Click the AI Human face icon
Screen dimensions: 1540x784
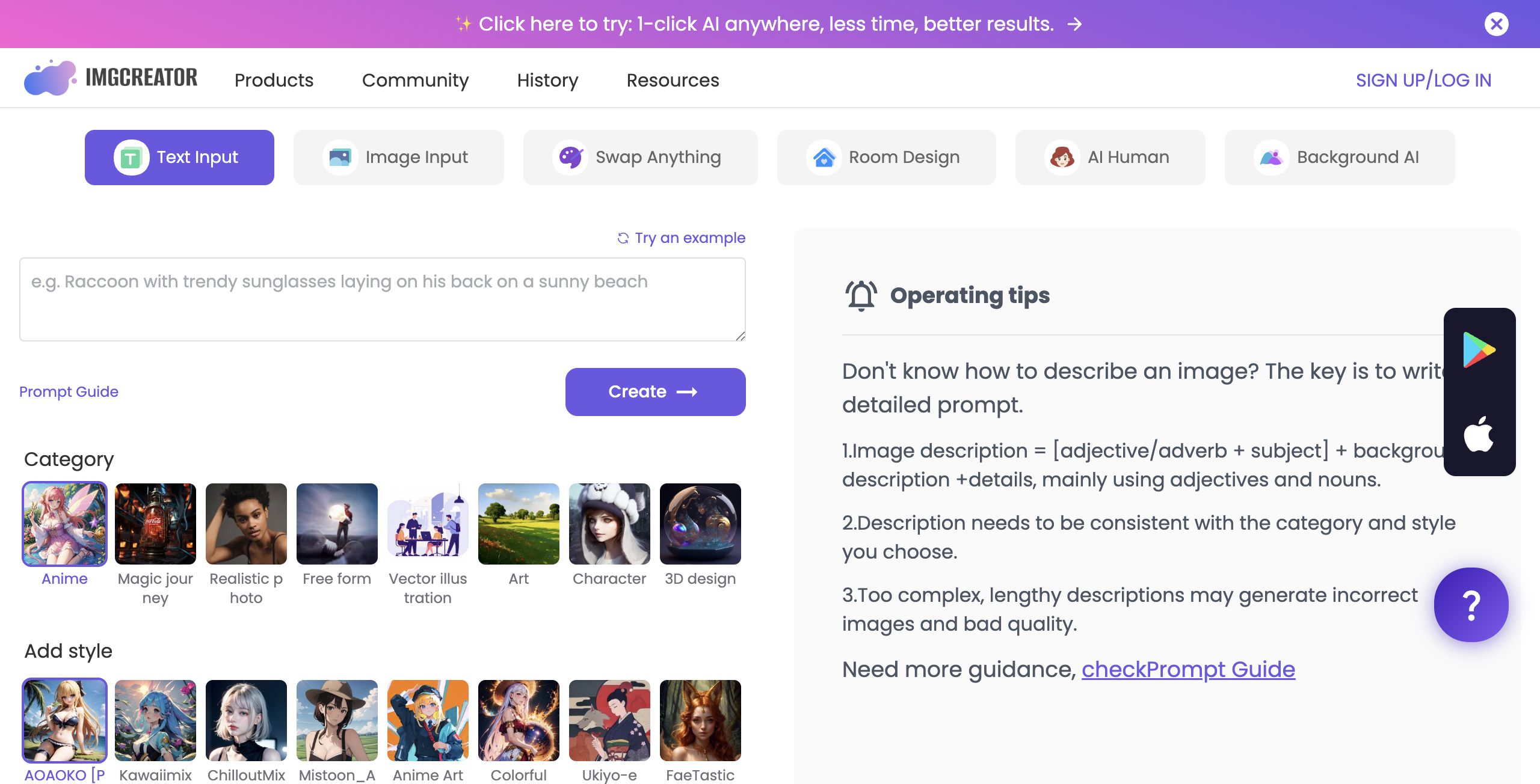tap(1062, 158)
